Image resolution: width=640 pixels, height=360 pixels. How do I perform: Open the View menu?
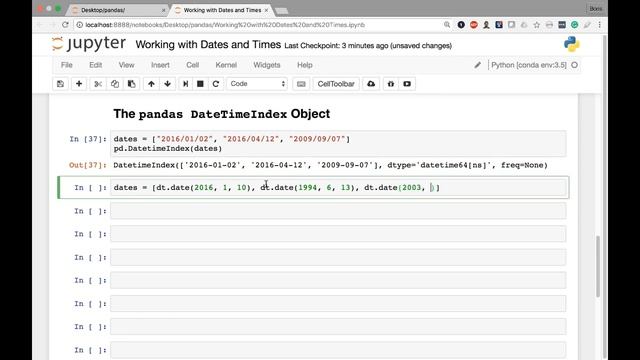tap(126, 65)
